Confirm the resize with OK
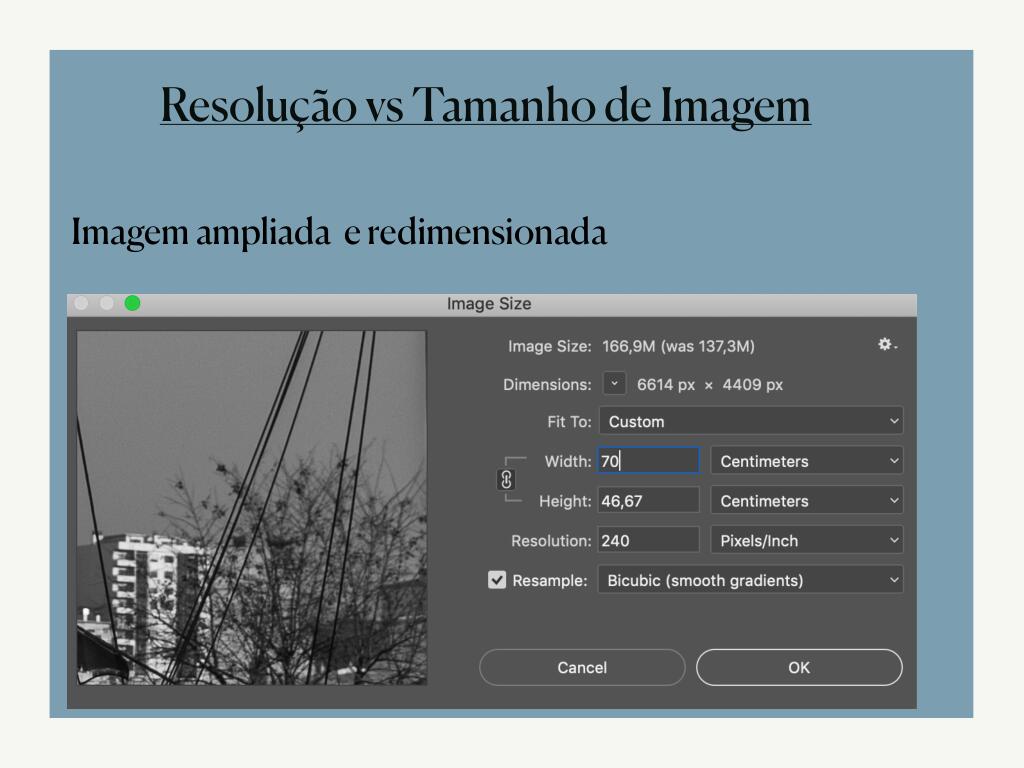The width and height of the screenshot is (1024, 768). (x=798, y=667)
